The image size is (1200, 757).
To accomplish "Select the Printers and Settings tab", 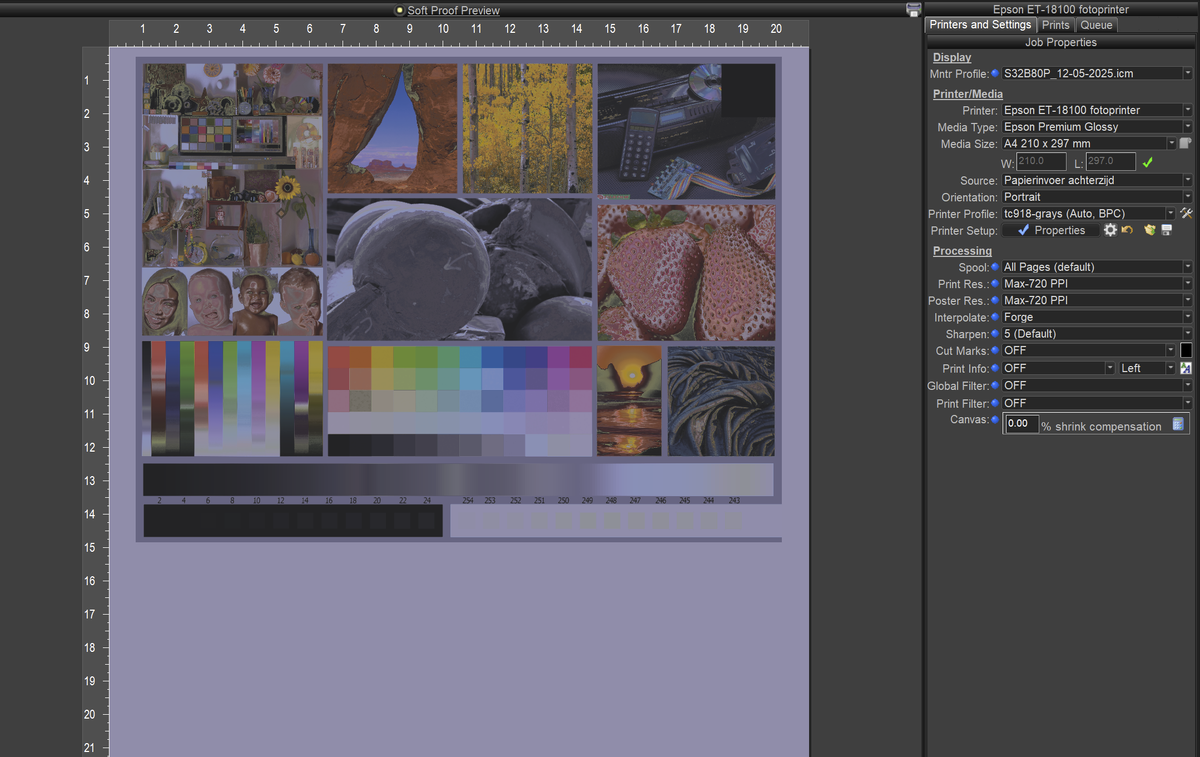I will 980,25.
